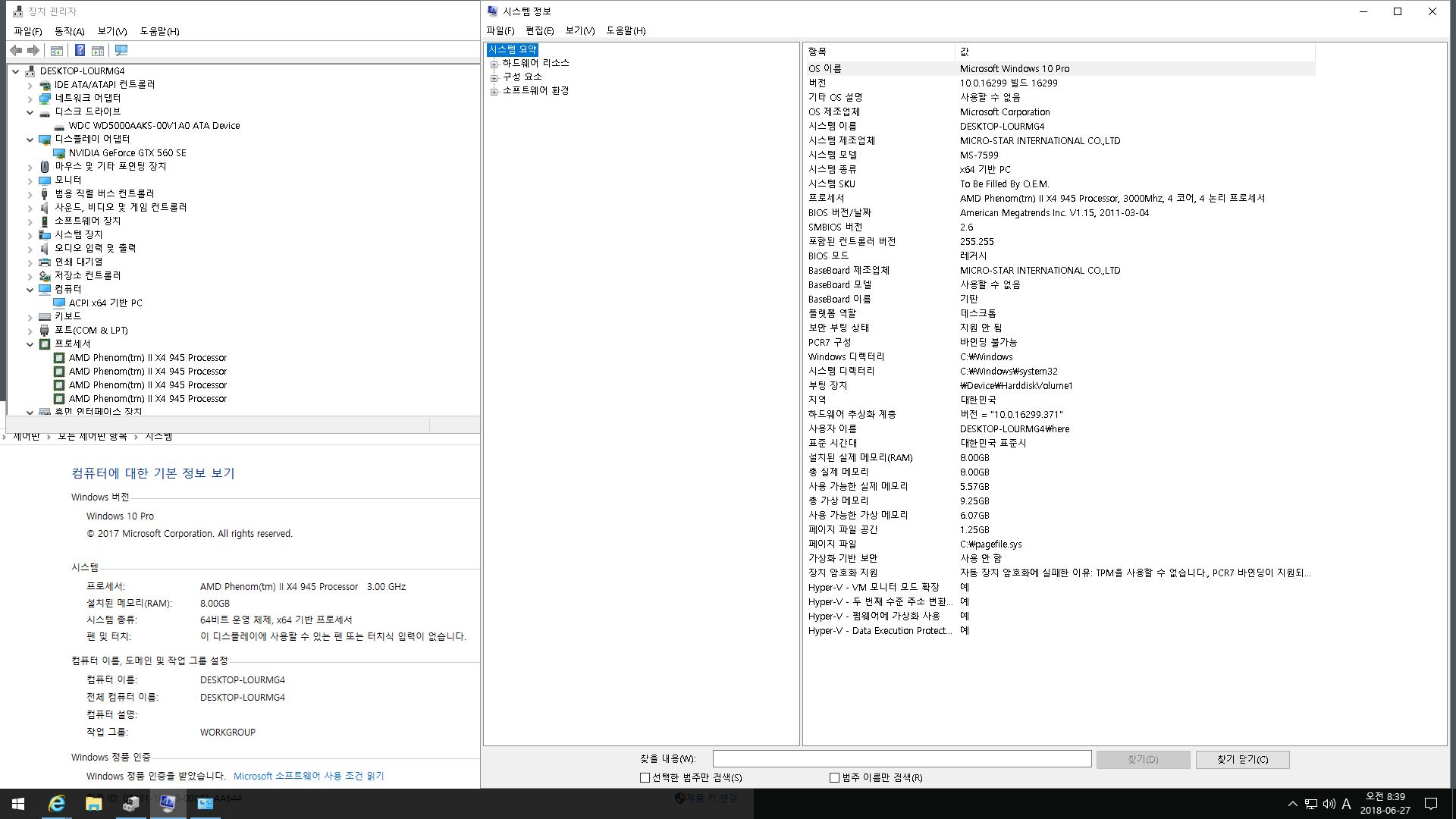
Task: Click volume icon in system tray
Action: click(x=1329, y=804)
